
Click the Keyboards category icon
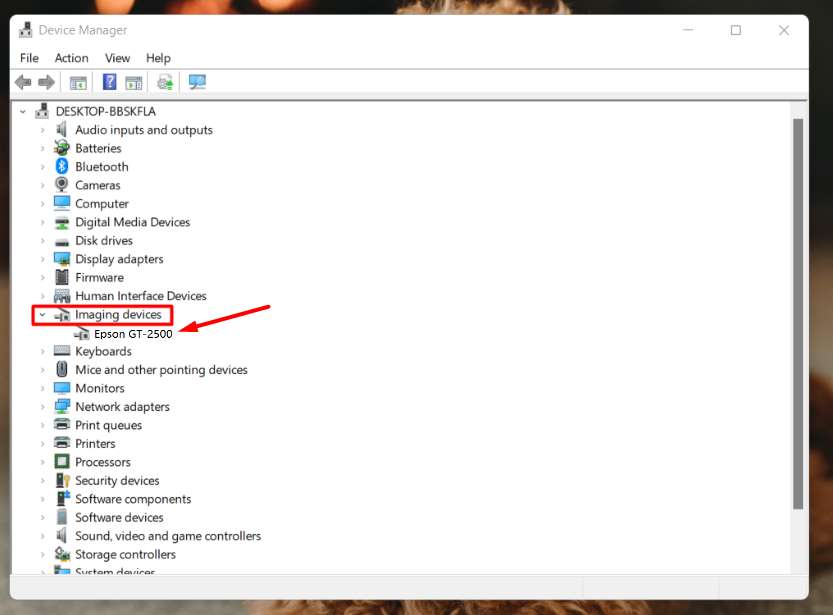pyautogui.click(x=62, y=351)
